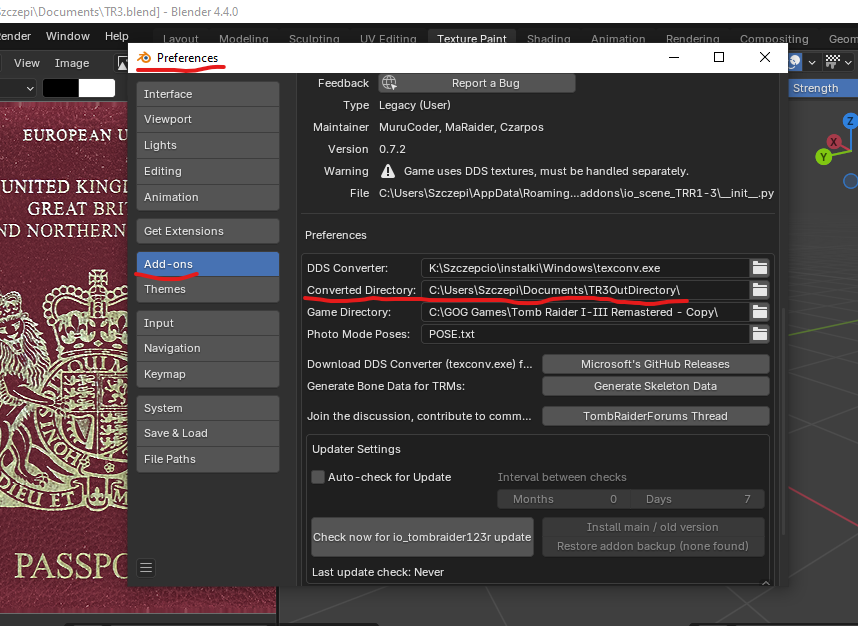Screen dimensions: 858x626
Task: Click folder icon beside Photo Mode Poses
Action: pyautogui.click(x=760, y=334)
